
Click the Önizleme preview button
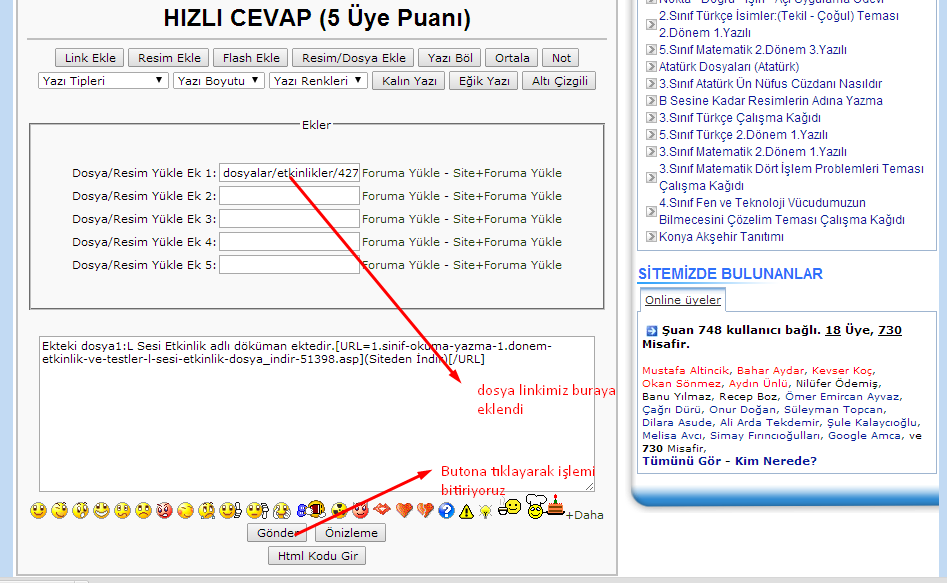pos(350,533)
